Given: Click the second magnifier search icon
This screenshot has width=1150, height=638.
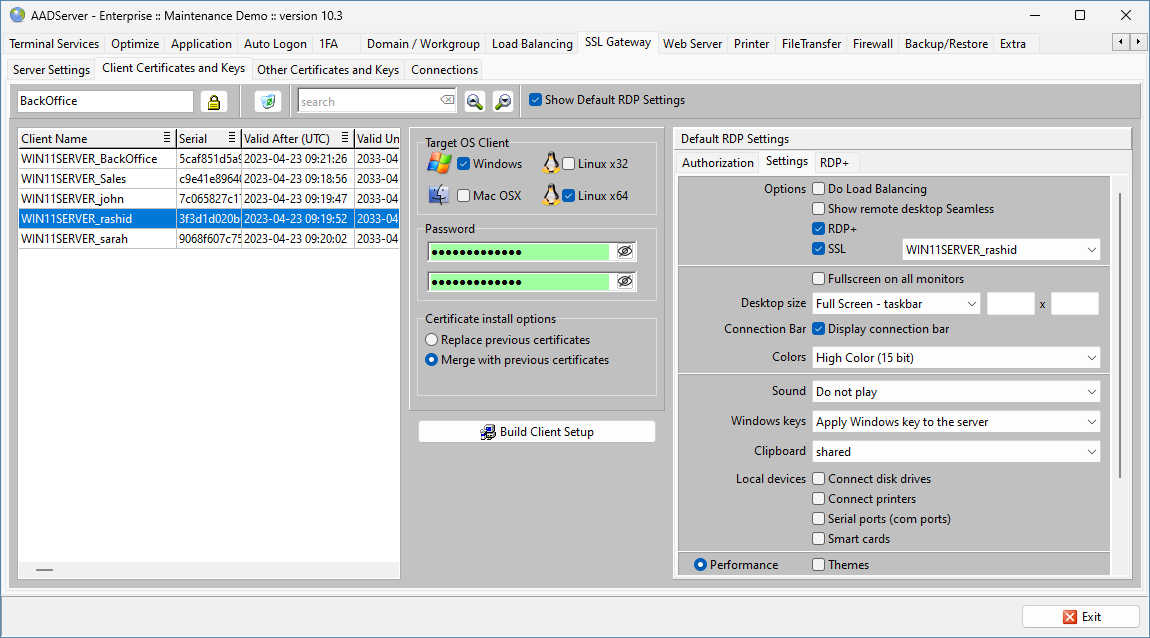Looking at the screenshot, I should tap(503, 101).
